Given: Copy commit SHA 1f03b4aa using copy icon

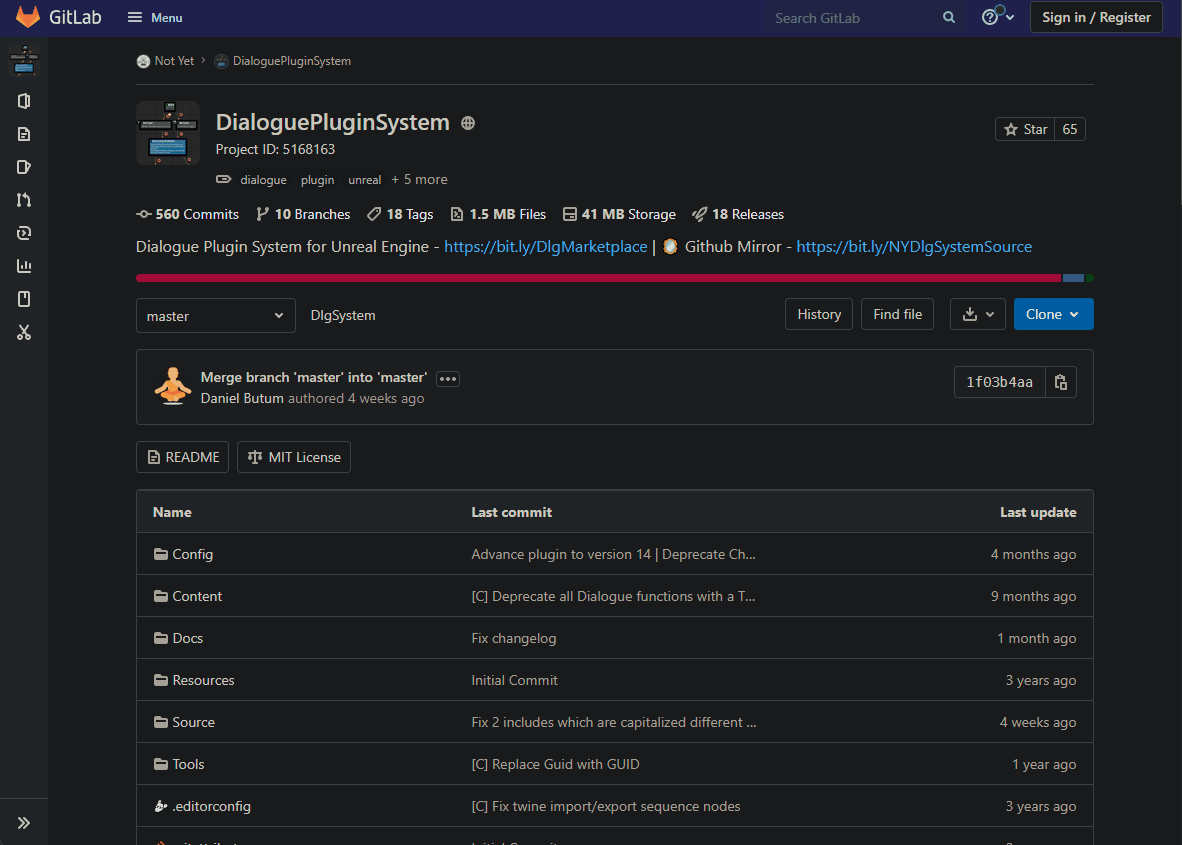Looking at the screenshot, I should click(x=1060, y=381).
